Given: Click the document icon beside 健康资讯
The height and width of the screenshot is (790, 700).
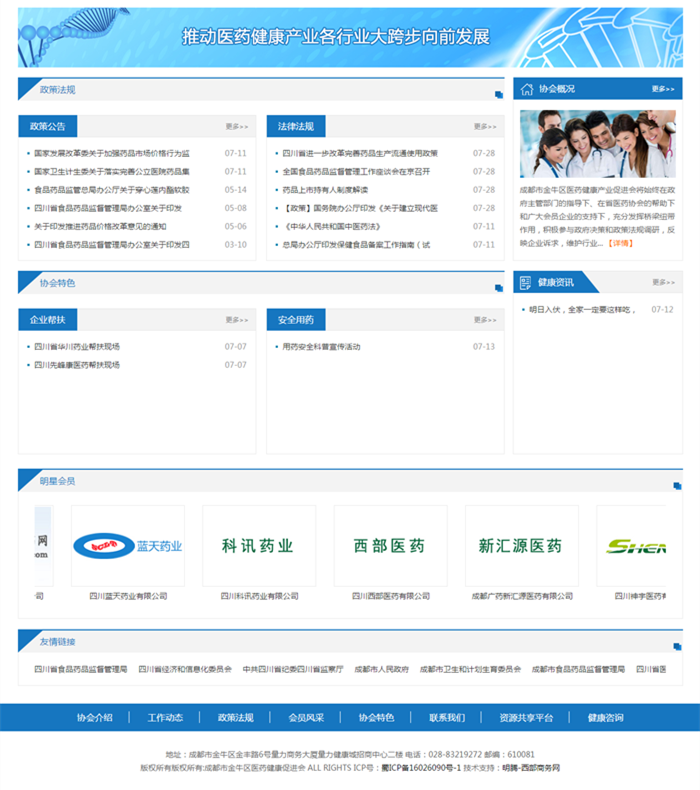Looking at the screenshot, I should tap(527, 282).
